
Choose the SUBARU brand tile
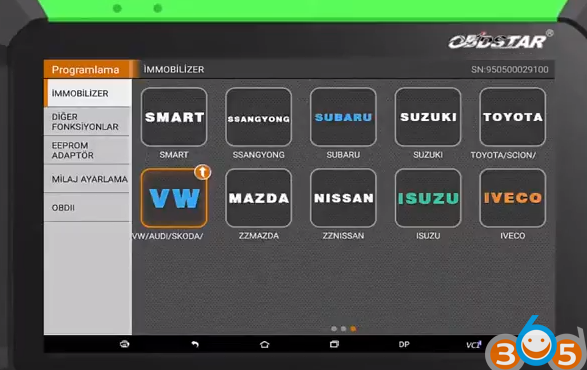point(343,117)
